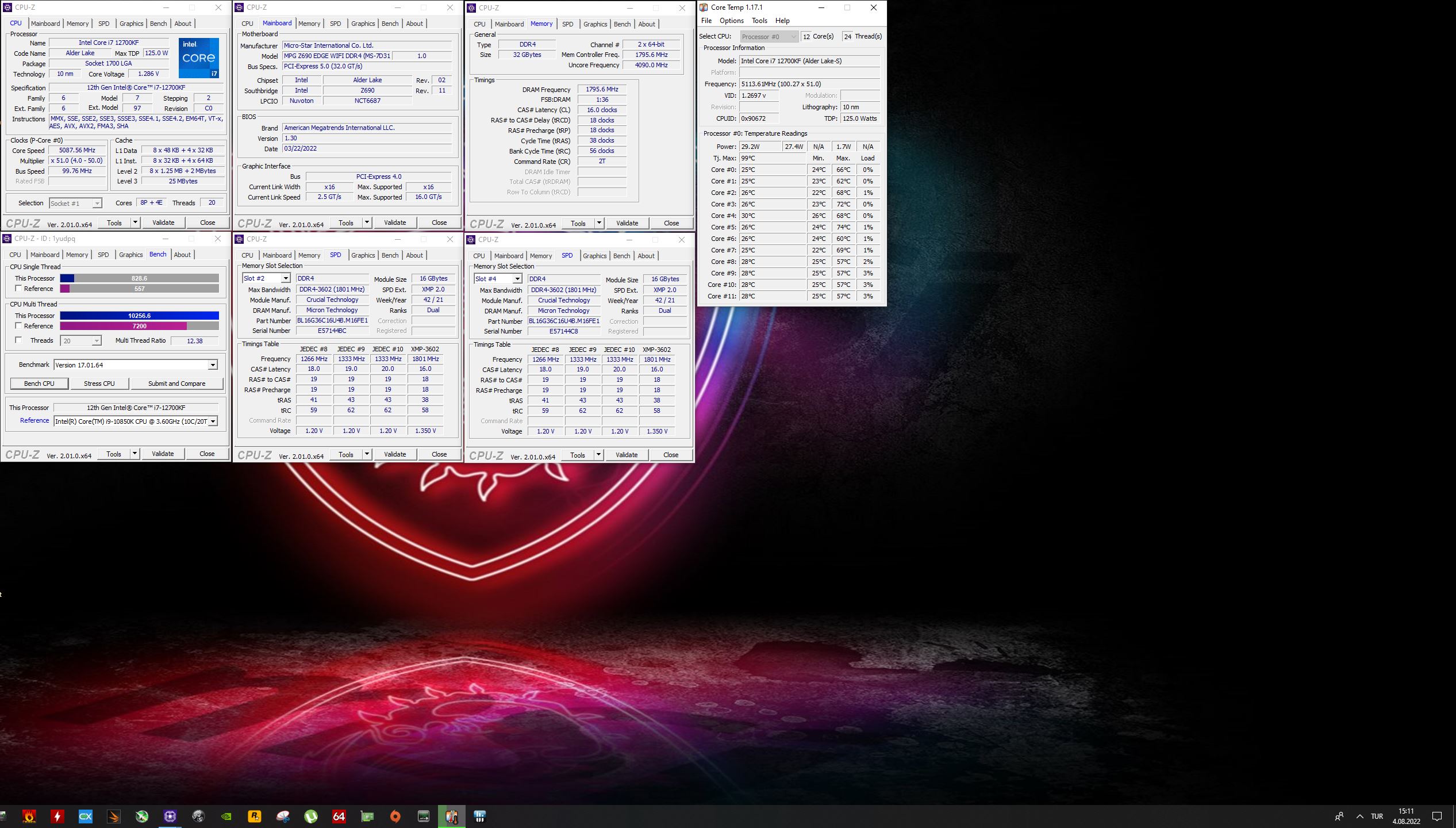1456x828 pixels.
Task: Expand the Reference CPU i9-10850K dropdown
Action: pos(213,421)
